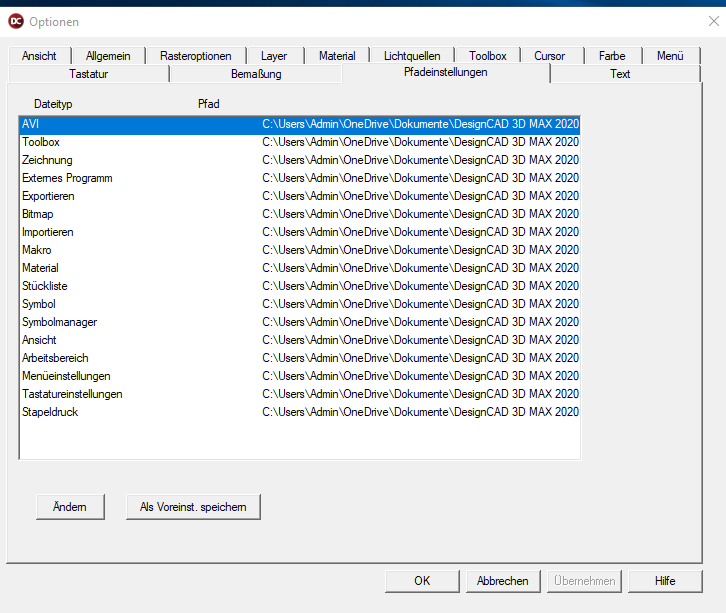Close the Optionen dialog window
The width and height of the screenshot is (726, 613).
pos(713,21)
